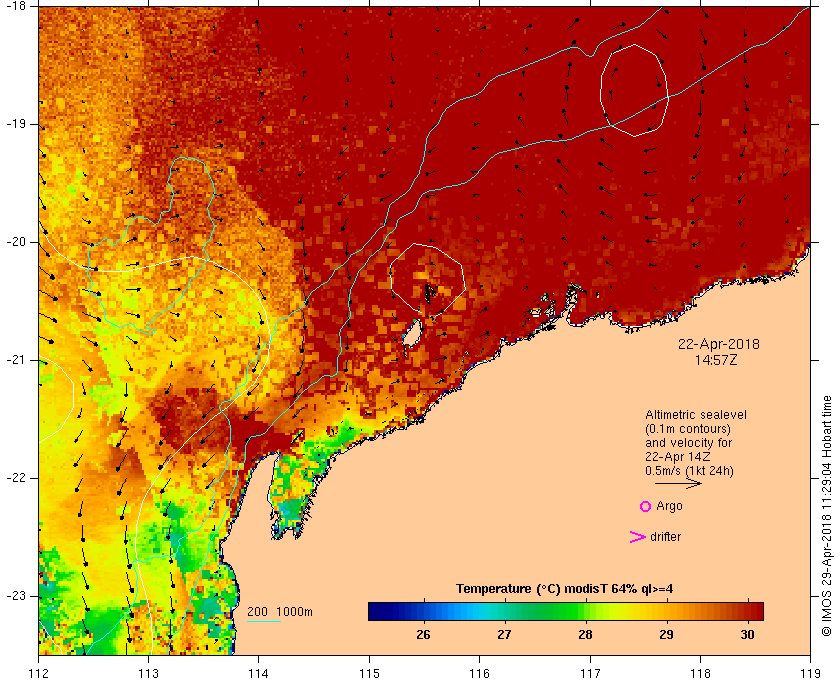Click the colorbar tick label 27

pyautogui.click(x=504, y=635)
